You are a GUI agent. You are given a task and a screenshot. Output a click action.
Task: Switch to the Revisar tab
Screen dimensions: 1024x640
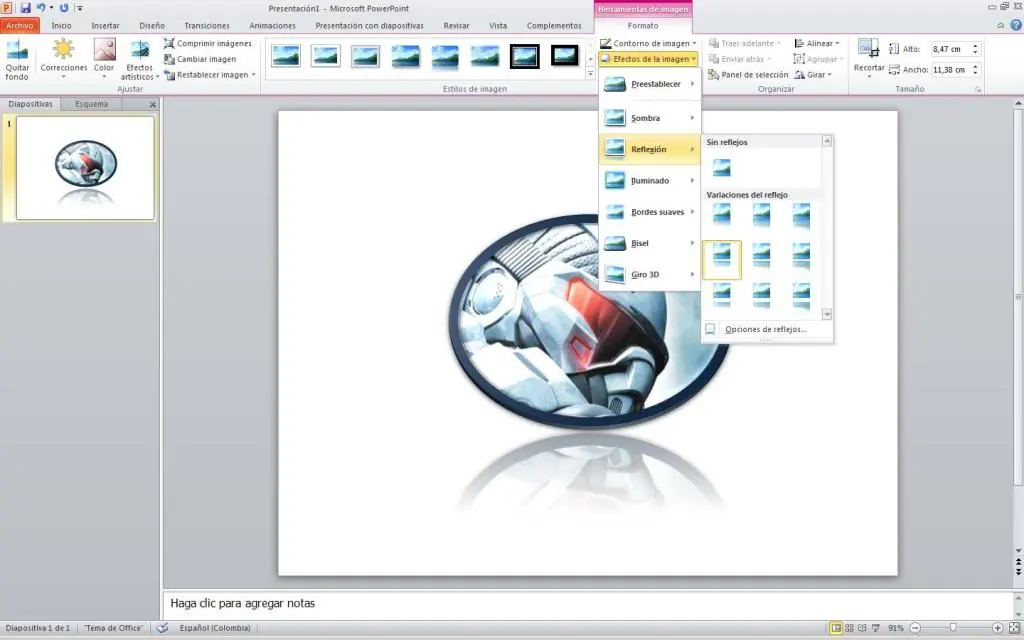point(456,25)
